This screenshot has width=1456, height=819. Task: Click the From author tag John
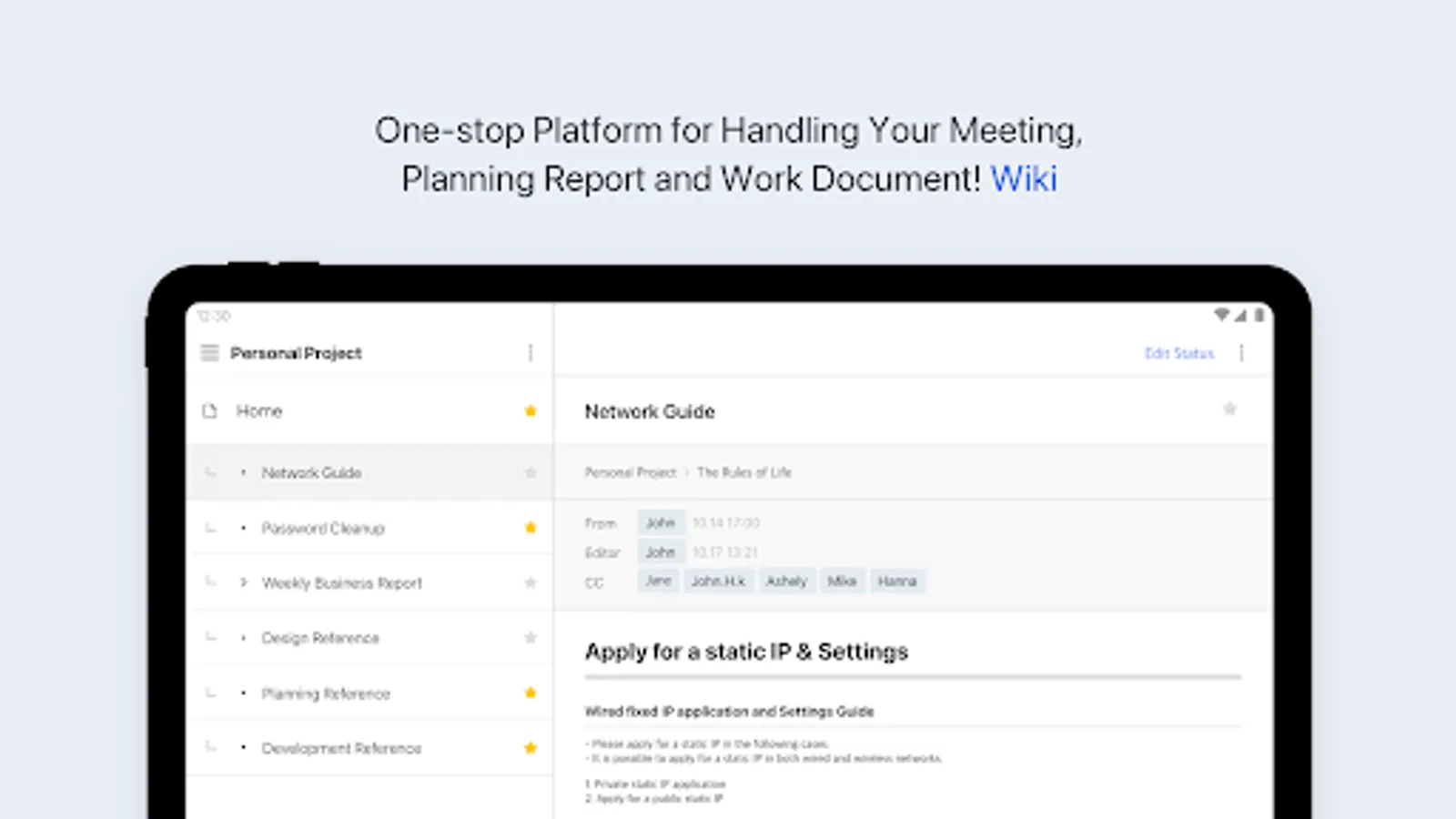click(661, 522)
